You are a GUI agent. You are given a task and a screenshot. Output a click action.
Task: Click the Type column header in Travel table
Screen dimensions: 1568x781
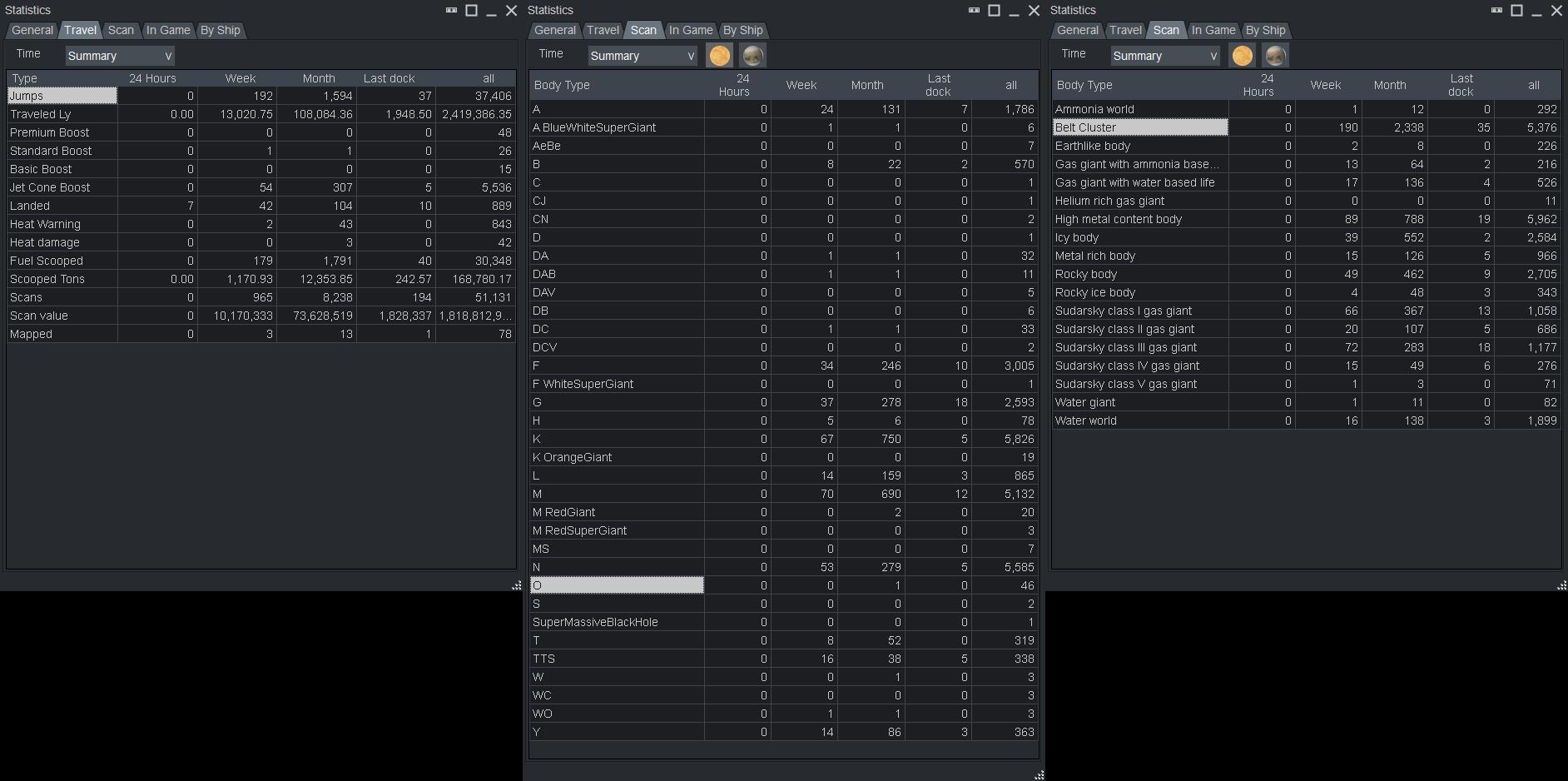(x=62, y=78)
